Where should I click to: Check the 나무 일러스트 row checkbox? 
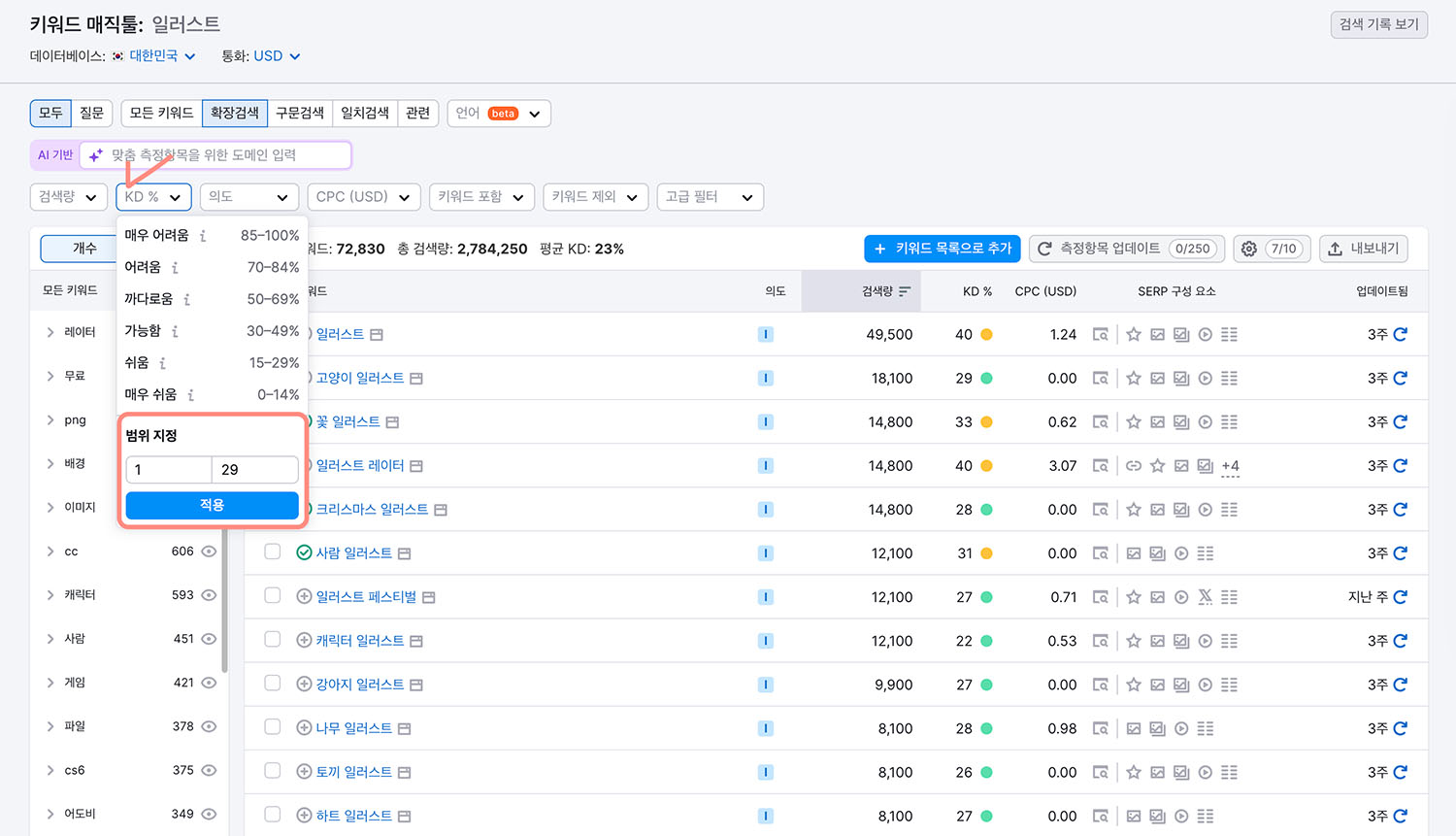[x=273, y=726]
